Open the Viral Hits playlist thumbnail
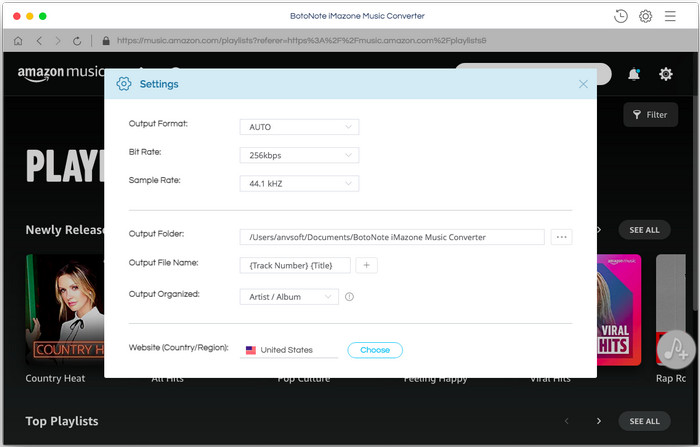Viewport: 700px width, 447px height. pyautogui.click(x=619, y=310)
